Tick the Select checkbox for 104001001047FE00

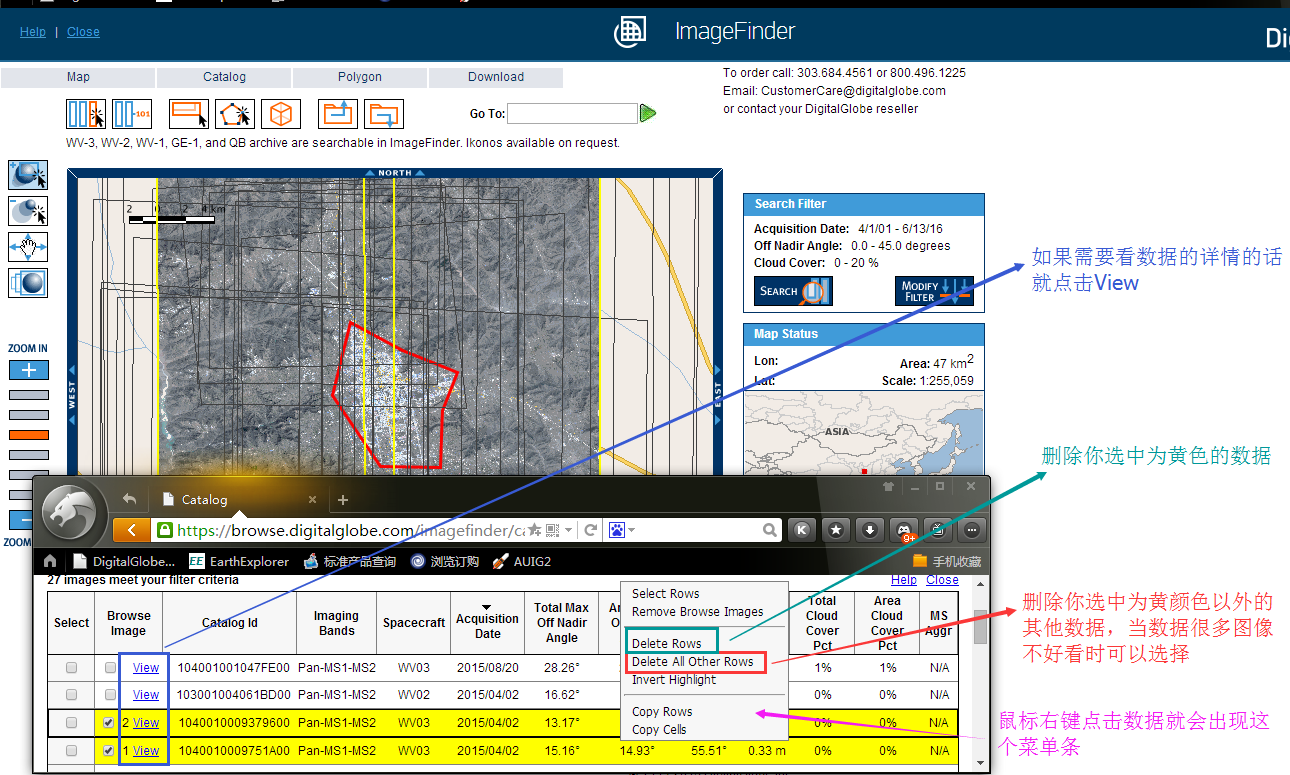[71, 668]
